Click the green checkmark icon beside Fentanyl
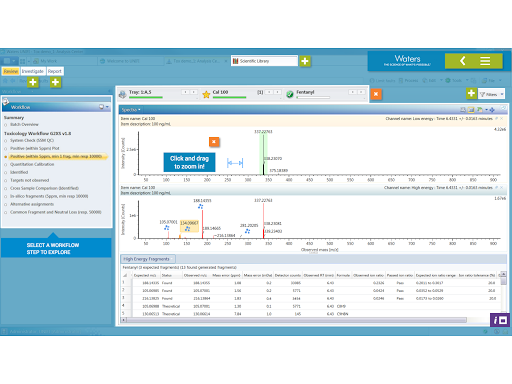Image resolution: width=512 pixels, height=384 pixels. pos(290,95)
